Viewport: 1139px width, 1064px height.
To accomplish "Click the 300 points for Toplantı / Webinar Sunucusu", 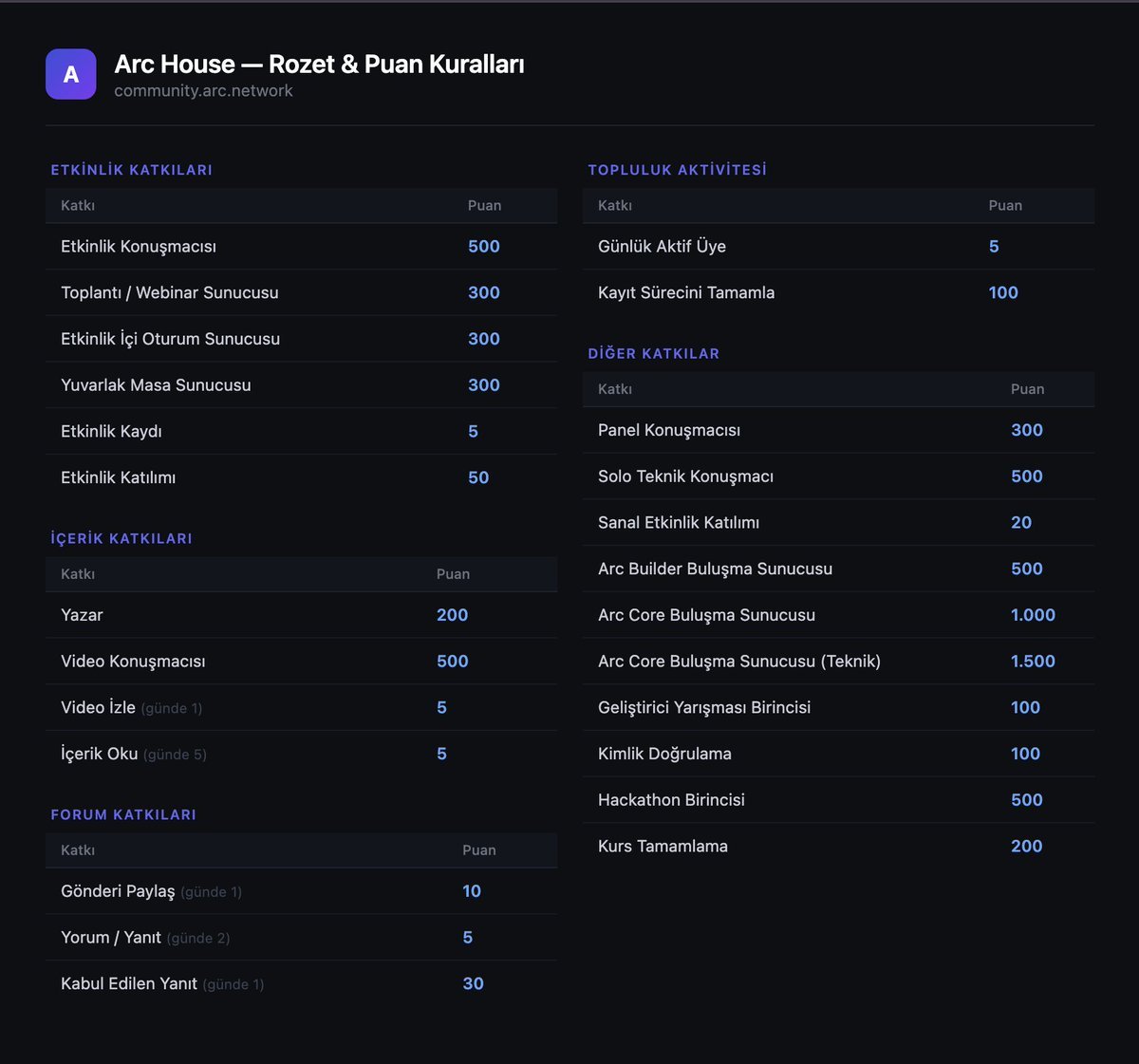I will [484, 292].
